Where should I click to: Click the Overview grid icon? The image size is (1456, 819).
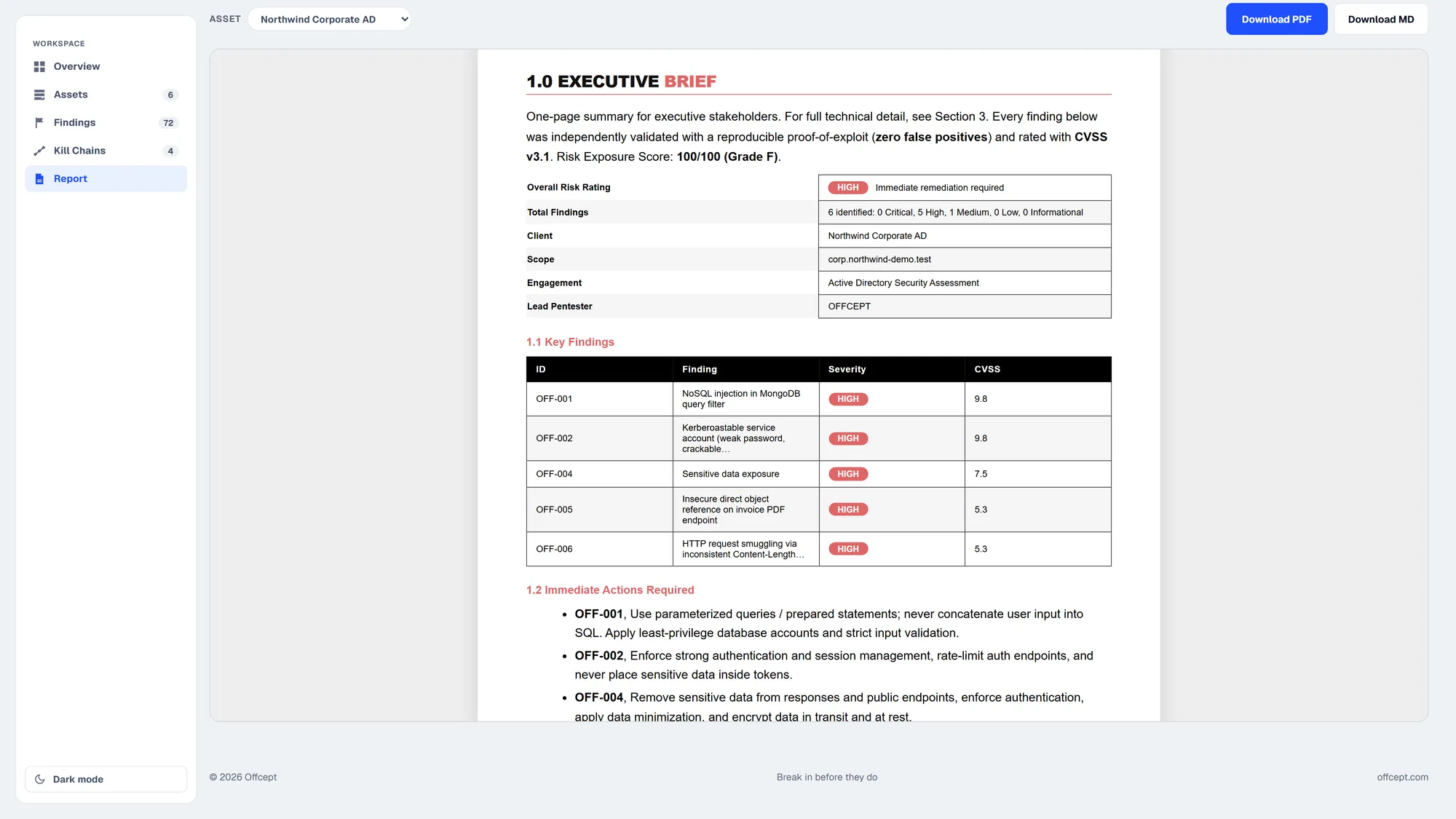pyautogui.click(x=39, y=66)
